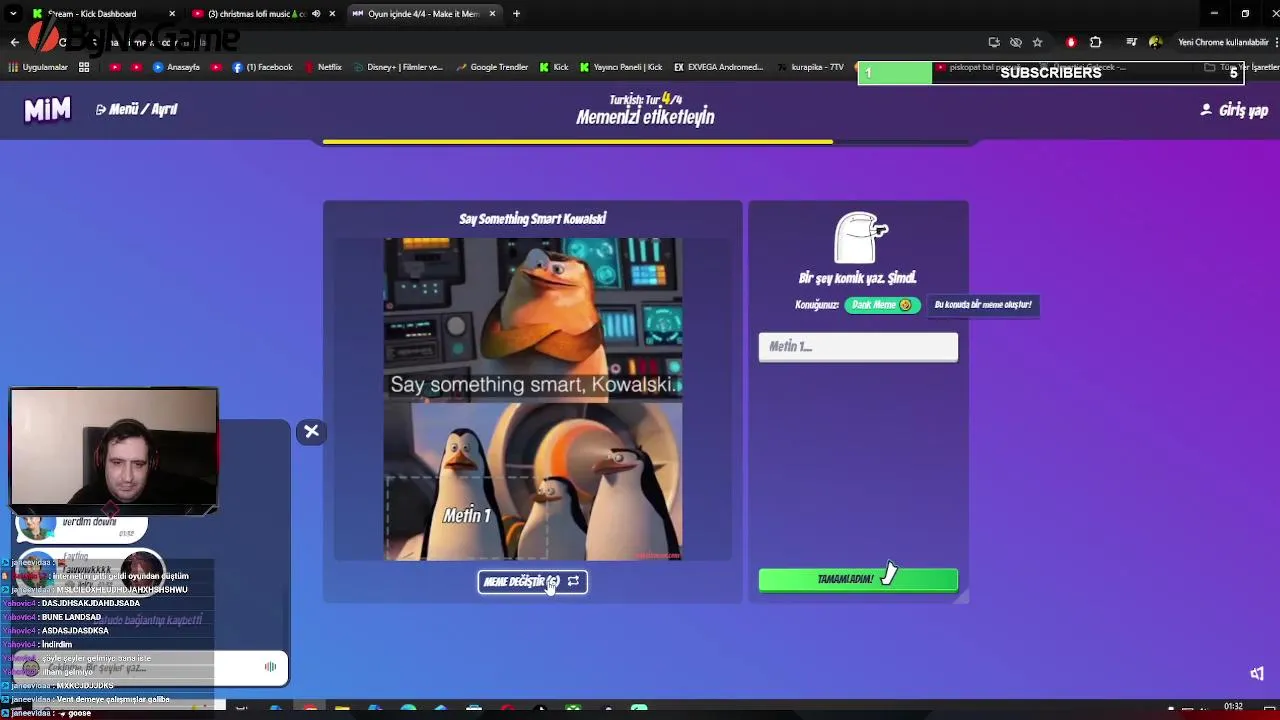Mute audio on the lofi music tab
The width and height of the screenshot is (1280, 720).
click(316, 14)
